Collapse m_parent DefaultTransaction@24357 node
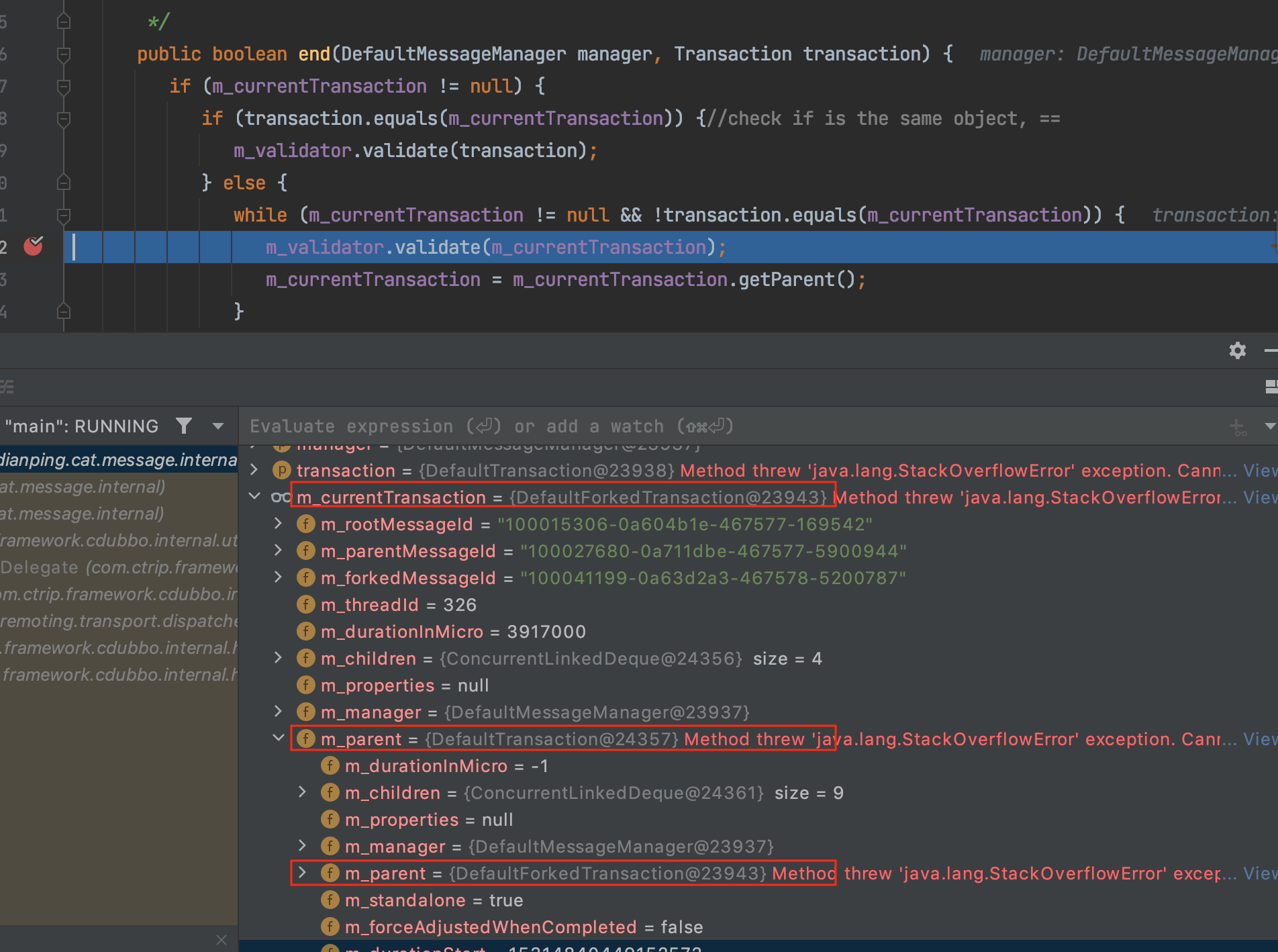Screen dimensions: 1278x952 (x=279, y=739)
